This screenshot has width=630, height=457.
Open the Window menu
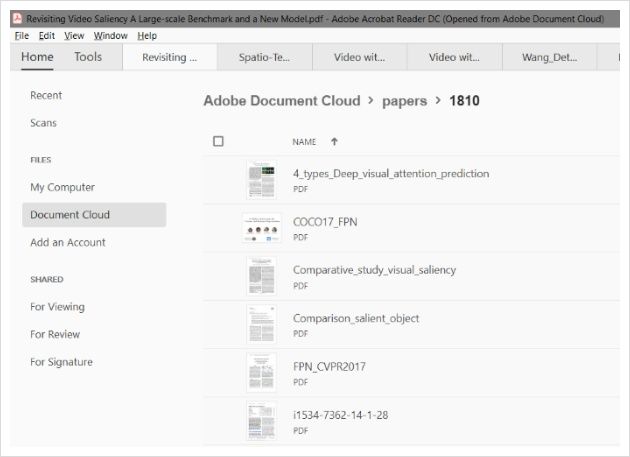click(111, 36)
